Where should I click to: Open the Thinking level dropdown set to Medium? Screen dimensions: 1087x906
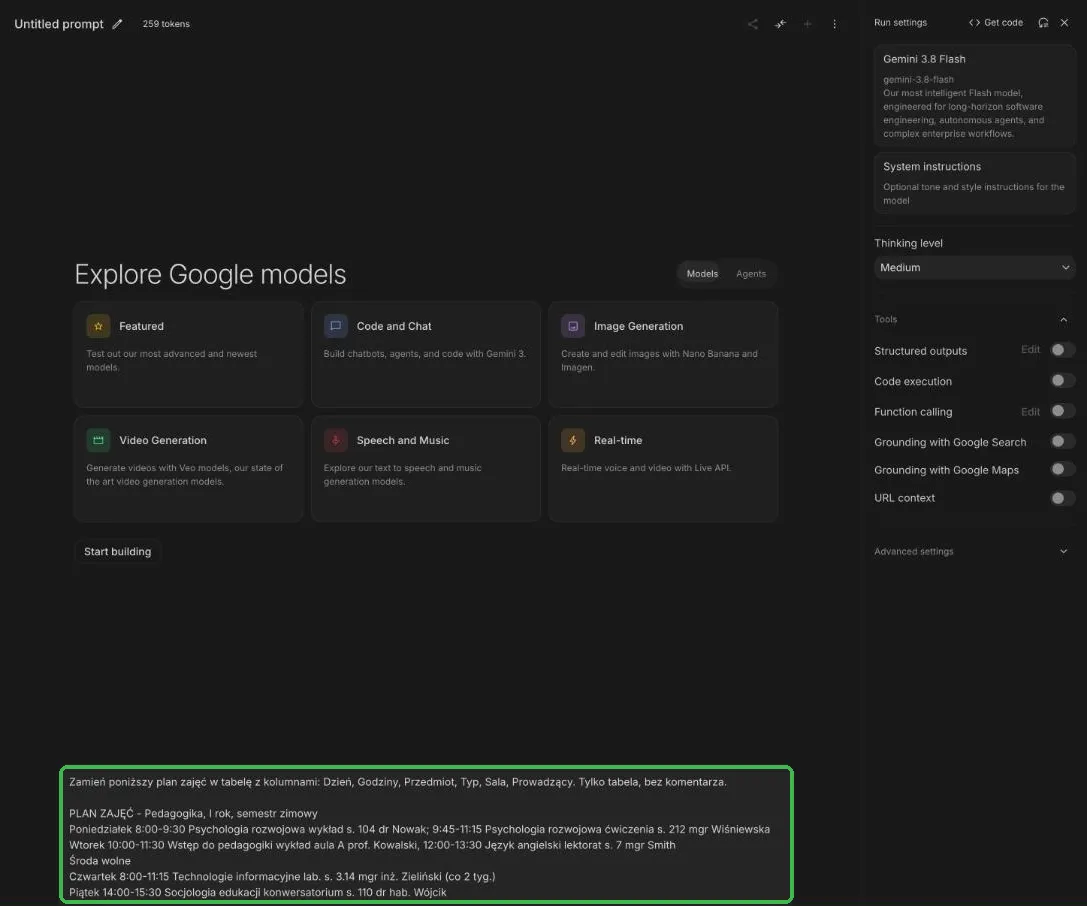tap(975, 268)
